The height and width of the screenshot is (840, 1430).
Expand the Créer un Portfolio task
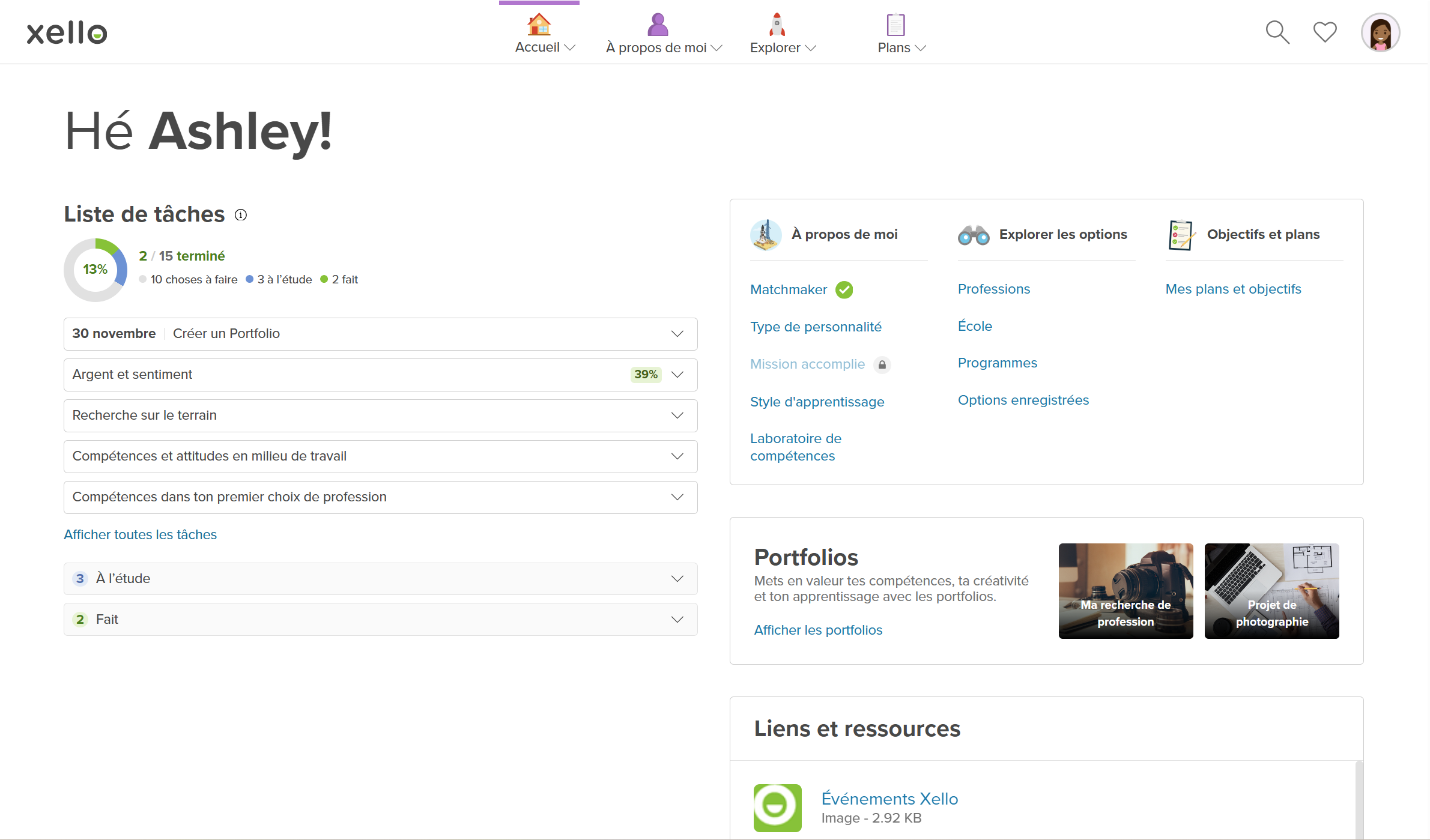(381, 334)
